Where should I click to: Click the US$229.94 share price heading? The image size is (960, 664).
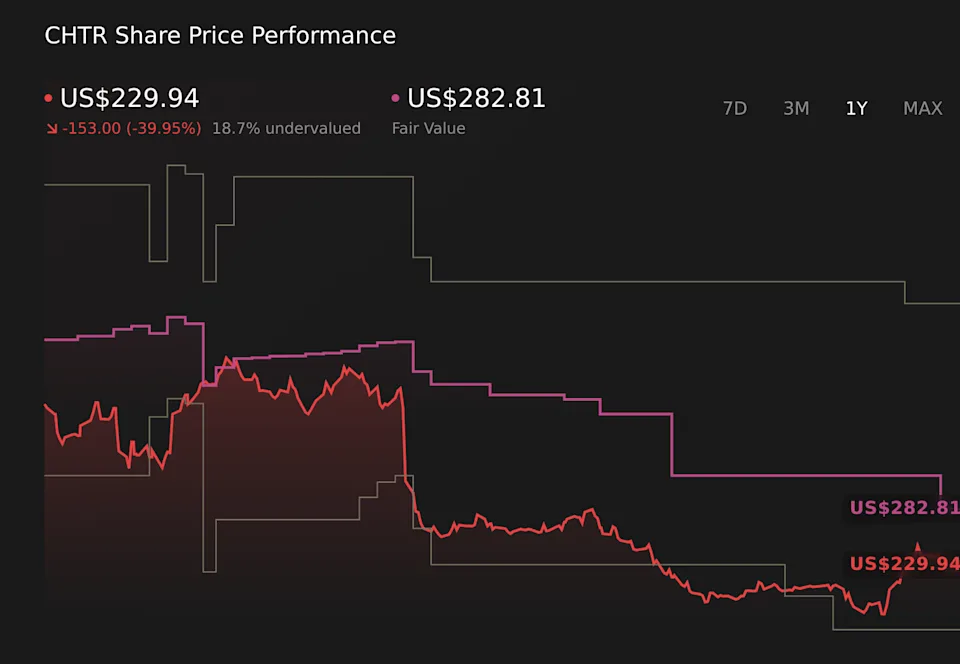click(129, 99)
